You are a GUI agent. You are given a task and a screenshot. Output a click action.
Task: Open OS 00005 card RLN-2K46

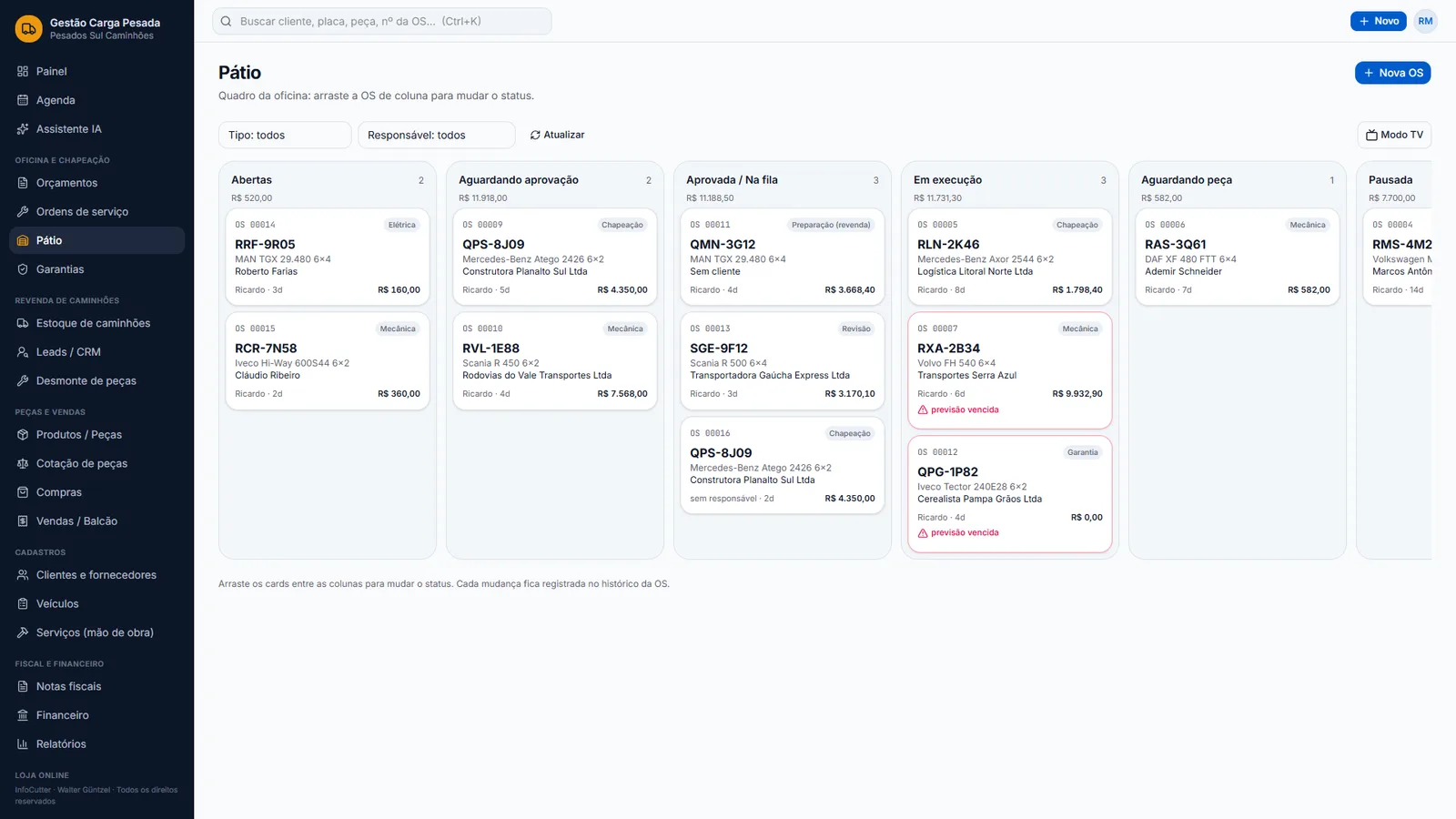click(1010, 258)
